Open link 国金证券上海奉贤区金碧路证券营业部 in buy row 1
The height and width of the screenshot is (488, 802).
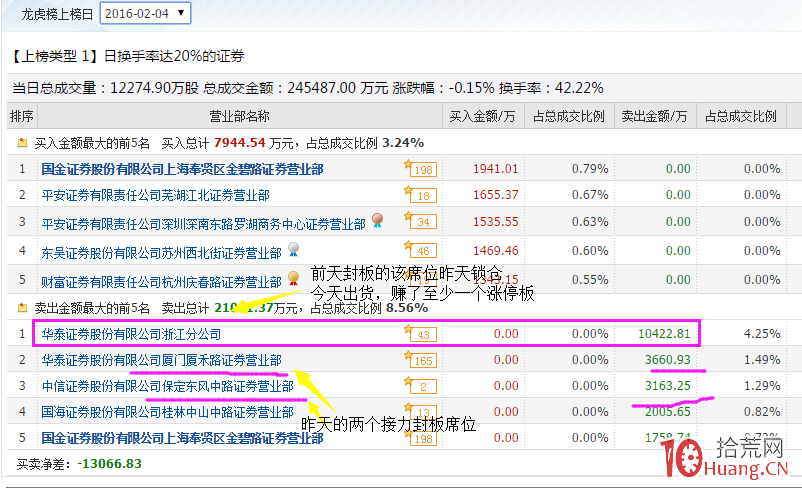coord(182,169)
